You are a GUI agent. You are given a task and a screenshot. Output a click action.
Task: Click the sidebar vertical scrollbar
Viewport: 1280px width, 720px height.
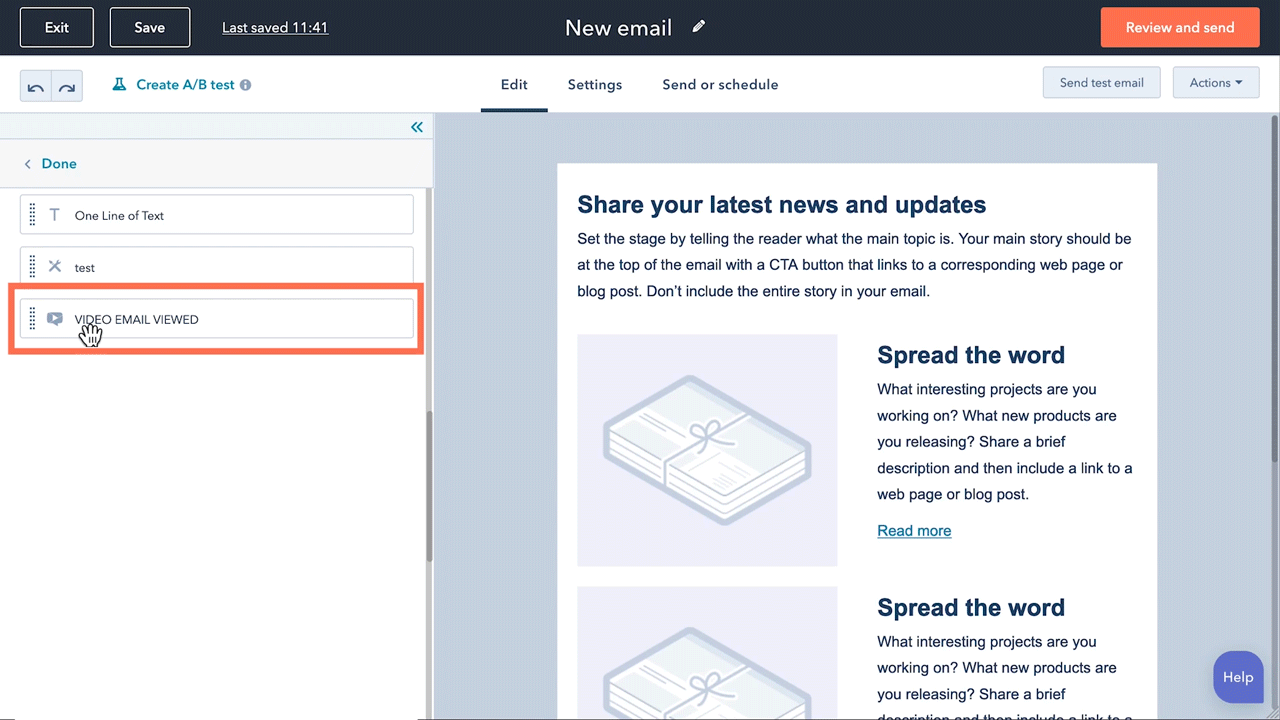pos(430,487)
